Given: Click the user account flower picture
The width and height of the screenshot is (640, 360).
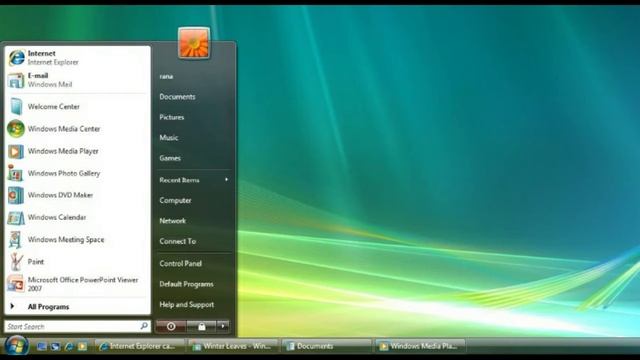Looking at the screenshot, I should [x=194, y=43].
